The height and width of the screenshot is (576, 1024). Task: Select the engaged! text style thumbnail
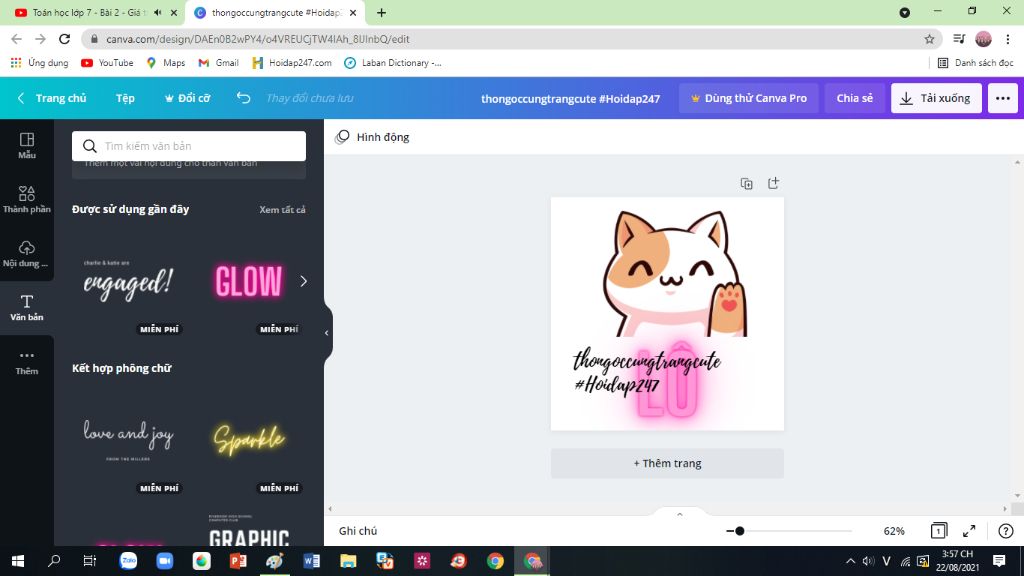tap(129, 281)
